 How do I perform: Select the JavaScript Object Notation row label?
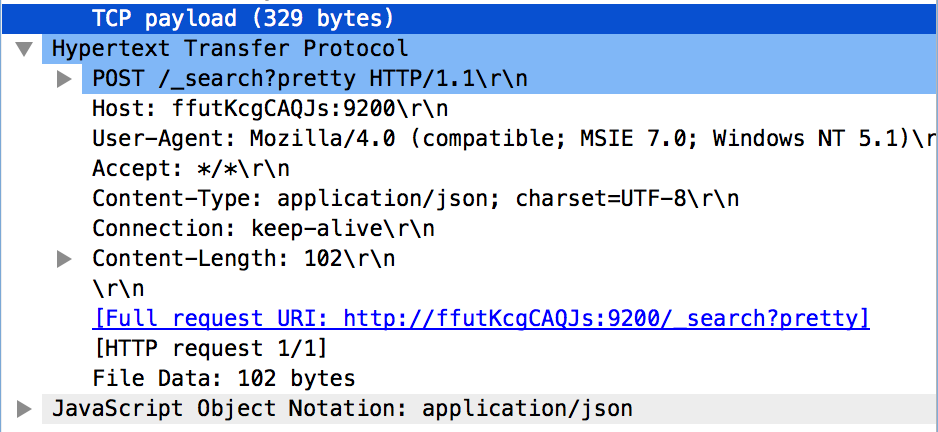(342, 408)
